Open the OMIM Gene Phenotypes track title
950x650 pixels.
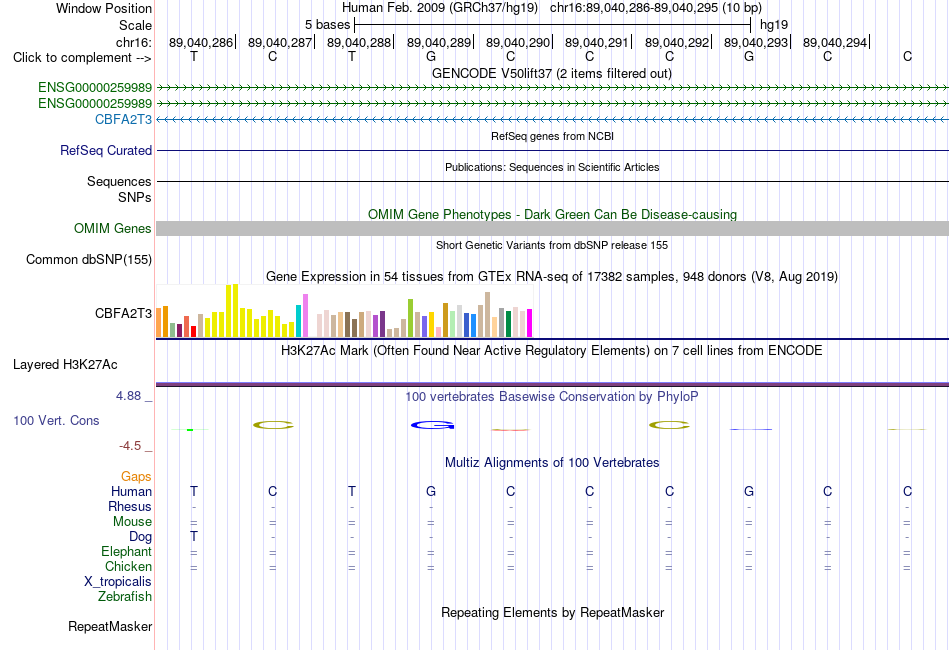pyautogui.click(x=553, y=214)
